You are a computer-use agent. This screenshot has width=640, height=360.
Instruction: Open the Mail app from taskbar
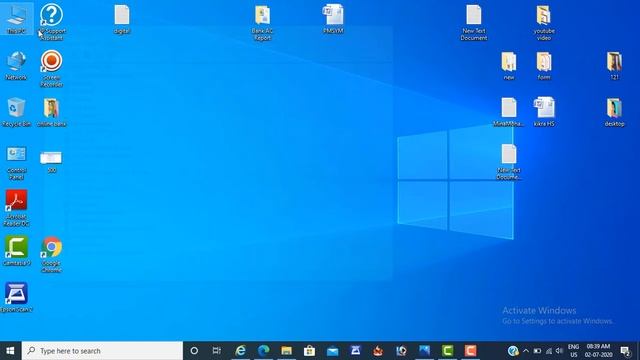pos(332,351)
